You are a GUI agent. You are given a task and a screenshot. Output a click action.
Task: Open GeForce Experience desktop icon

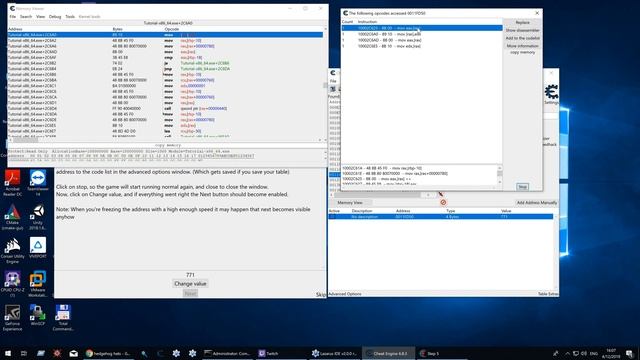coord(12,318)
